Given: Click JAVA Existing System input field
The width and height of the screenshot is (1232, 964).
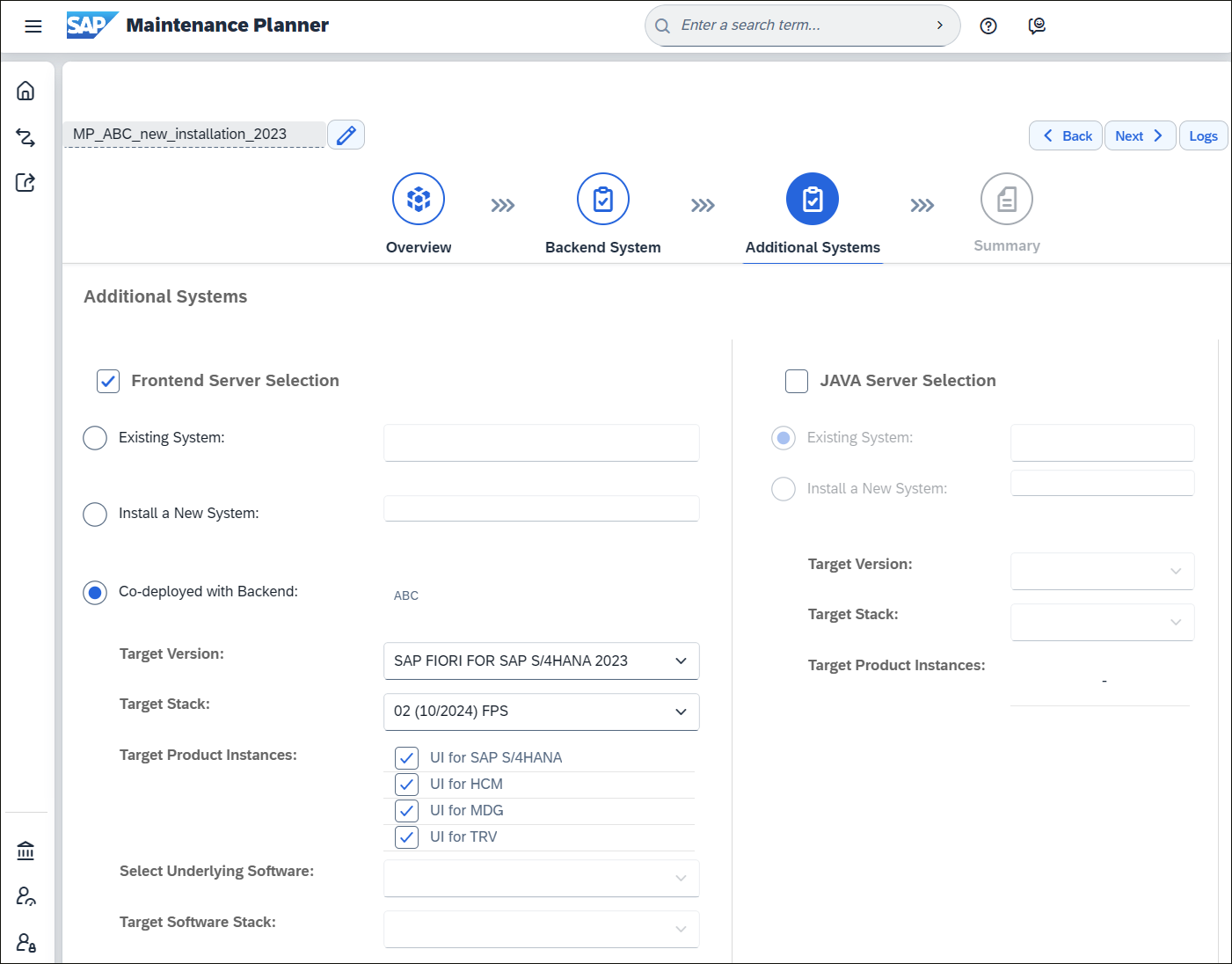Looking at the screenshot, I should tap(1103, 443).
